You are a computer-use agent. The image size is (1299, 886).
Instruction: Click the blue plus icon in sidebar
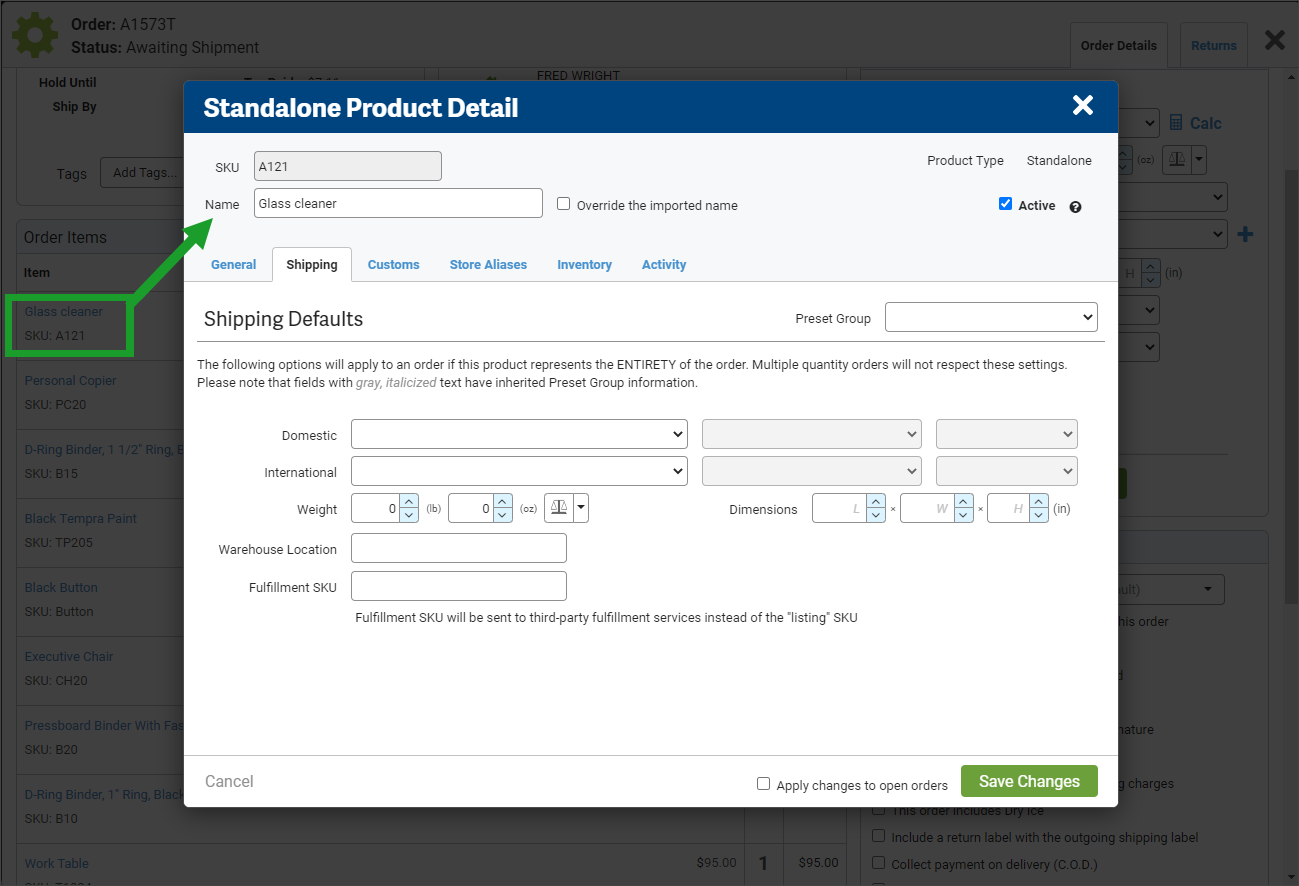tap(1245, 235)
